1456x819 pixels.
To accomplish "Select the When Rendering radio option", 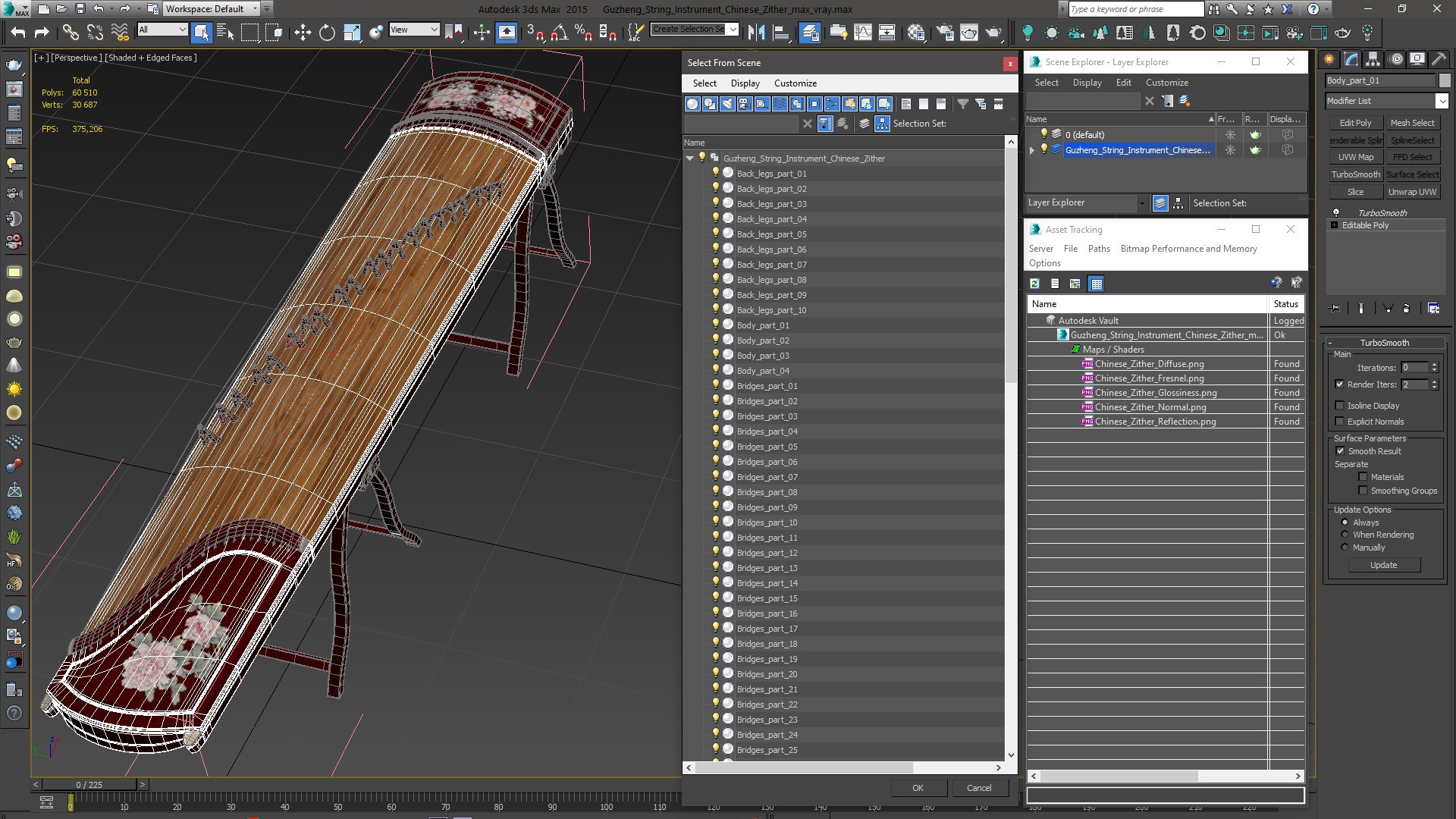I will click(x=1345, y=535).
